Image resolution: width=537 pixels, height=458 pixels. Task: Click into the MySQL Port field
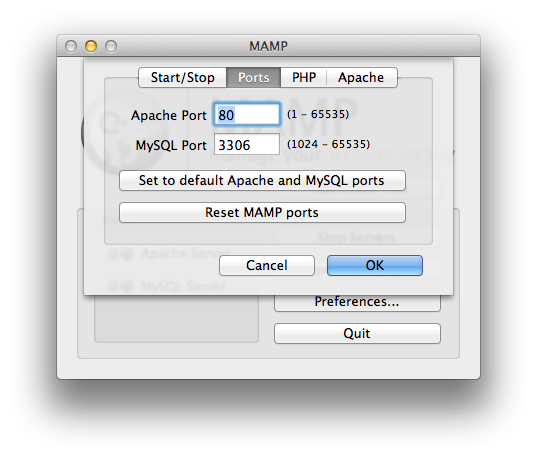pyautogui.click(x=247, y=144)
